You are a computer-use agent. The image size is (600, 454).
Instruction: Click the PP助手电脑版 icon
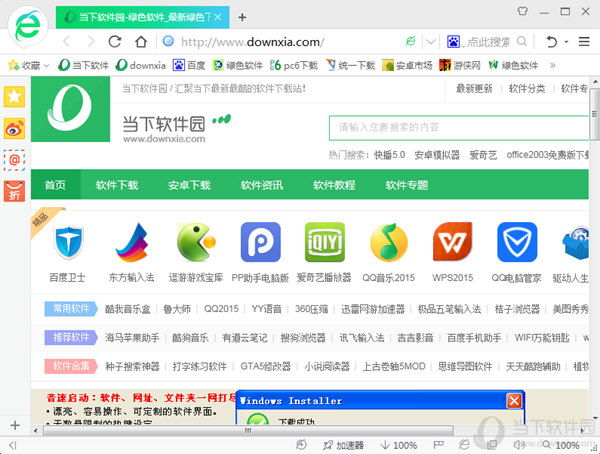pos(261,242)
